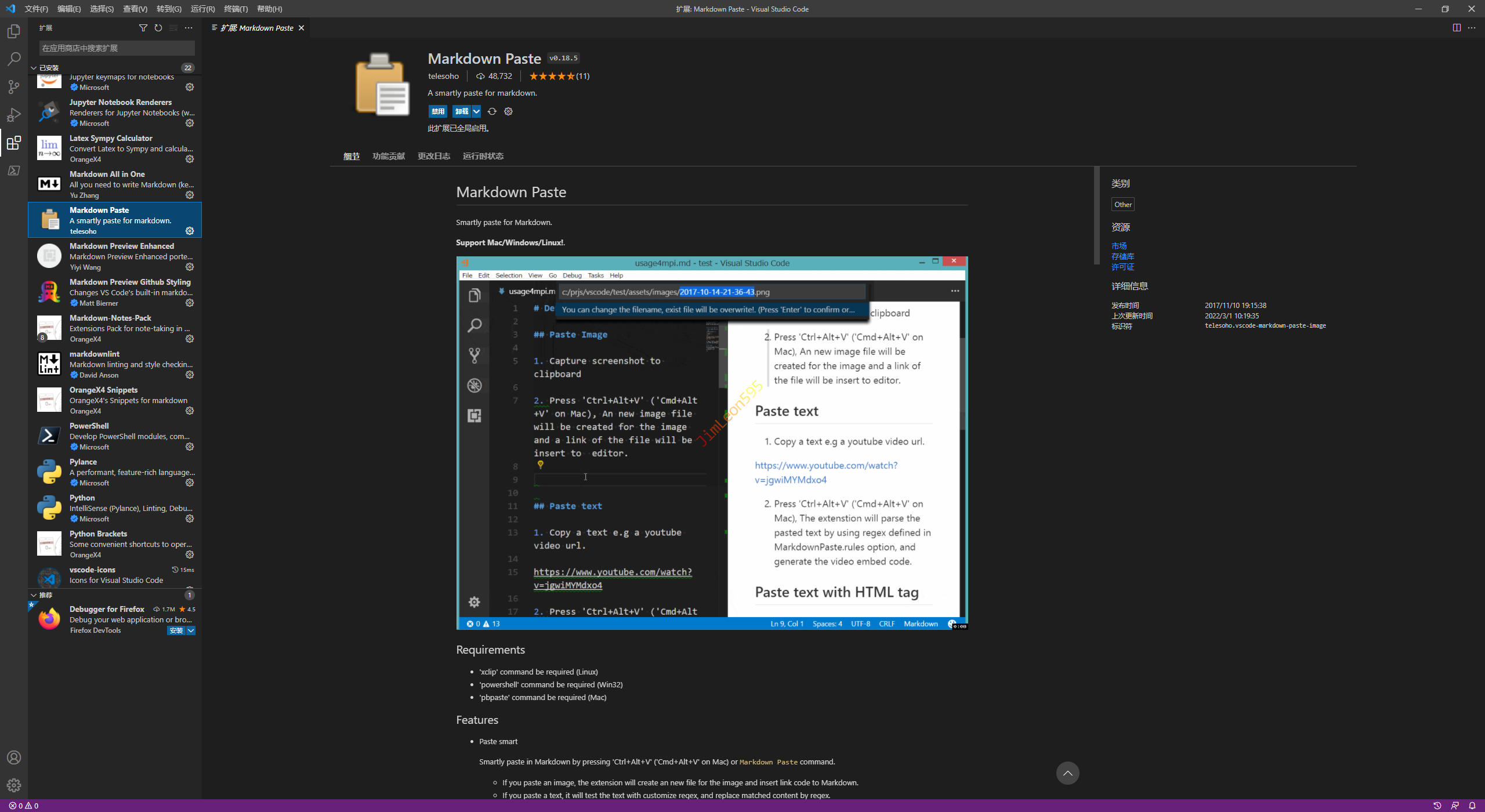Open Manage gear next to uninstall button

[508, 111]
